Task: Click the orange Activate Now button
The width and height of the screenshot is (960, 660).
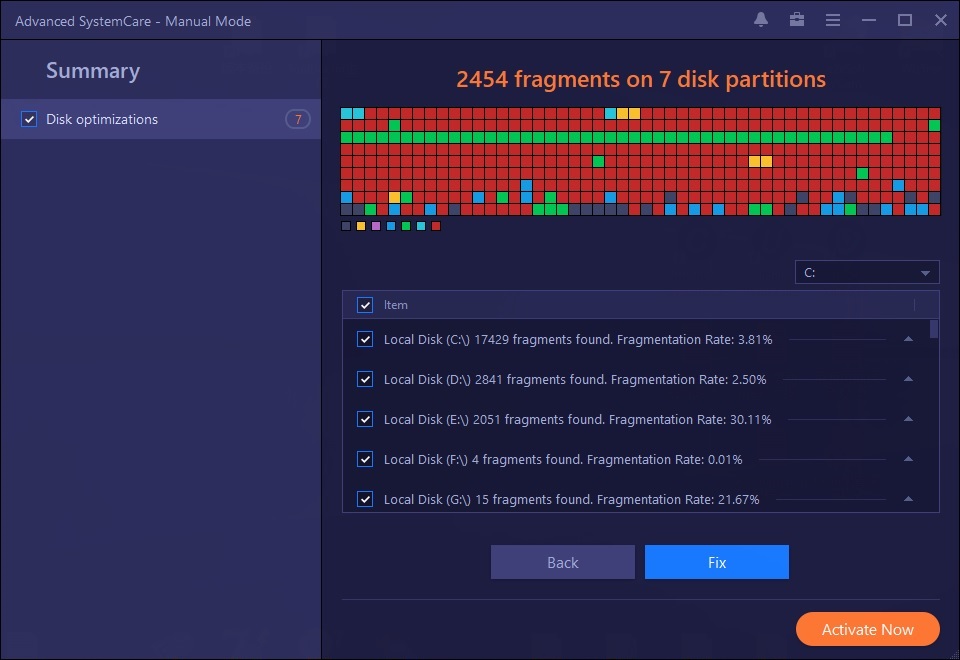Action: click(x=868, y=629)
